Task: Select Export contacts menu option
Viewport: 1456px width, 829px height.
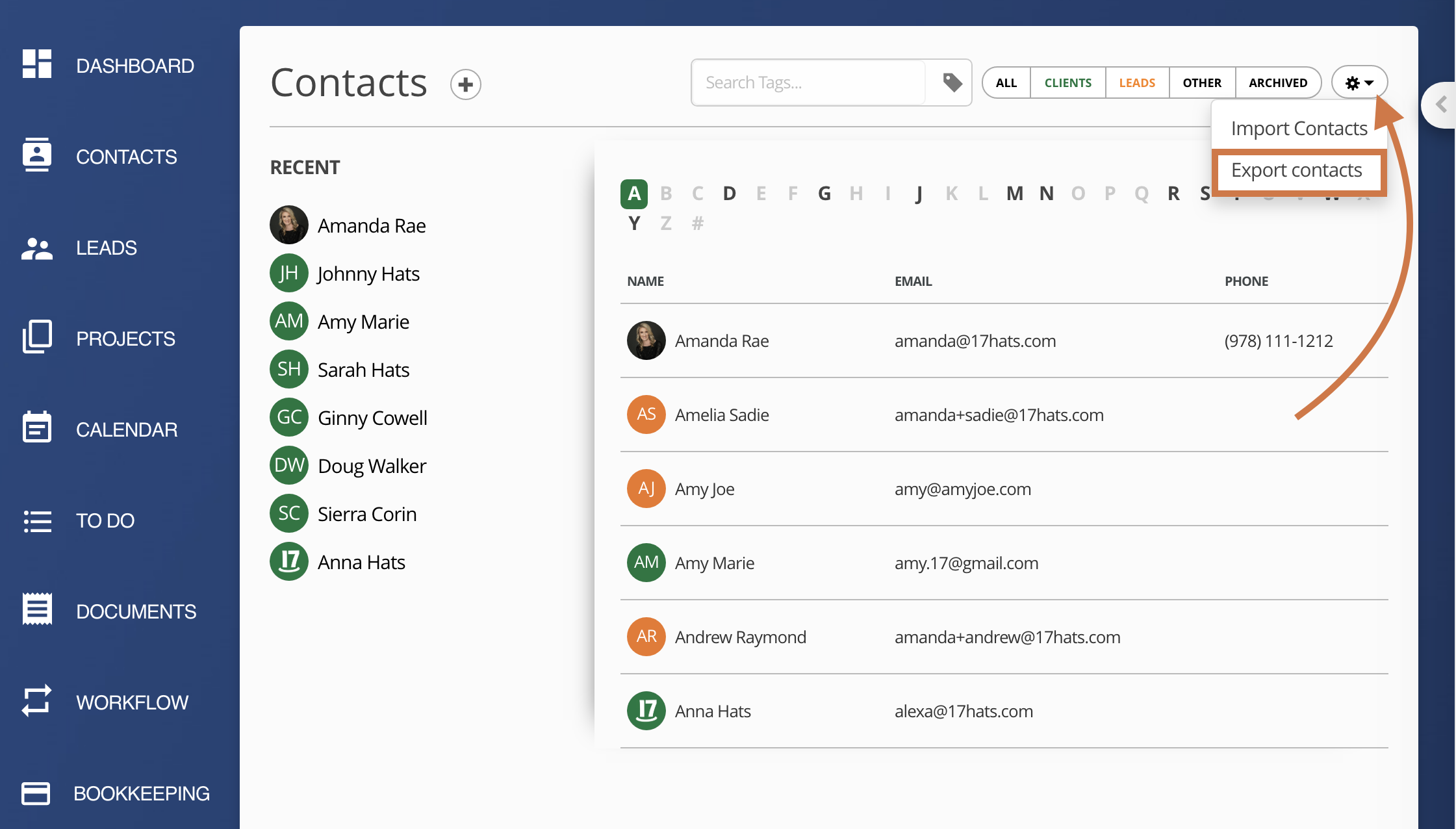Action: [1297, 170]
